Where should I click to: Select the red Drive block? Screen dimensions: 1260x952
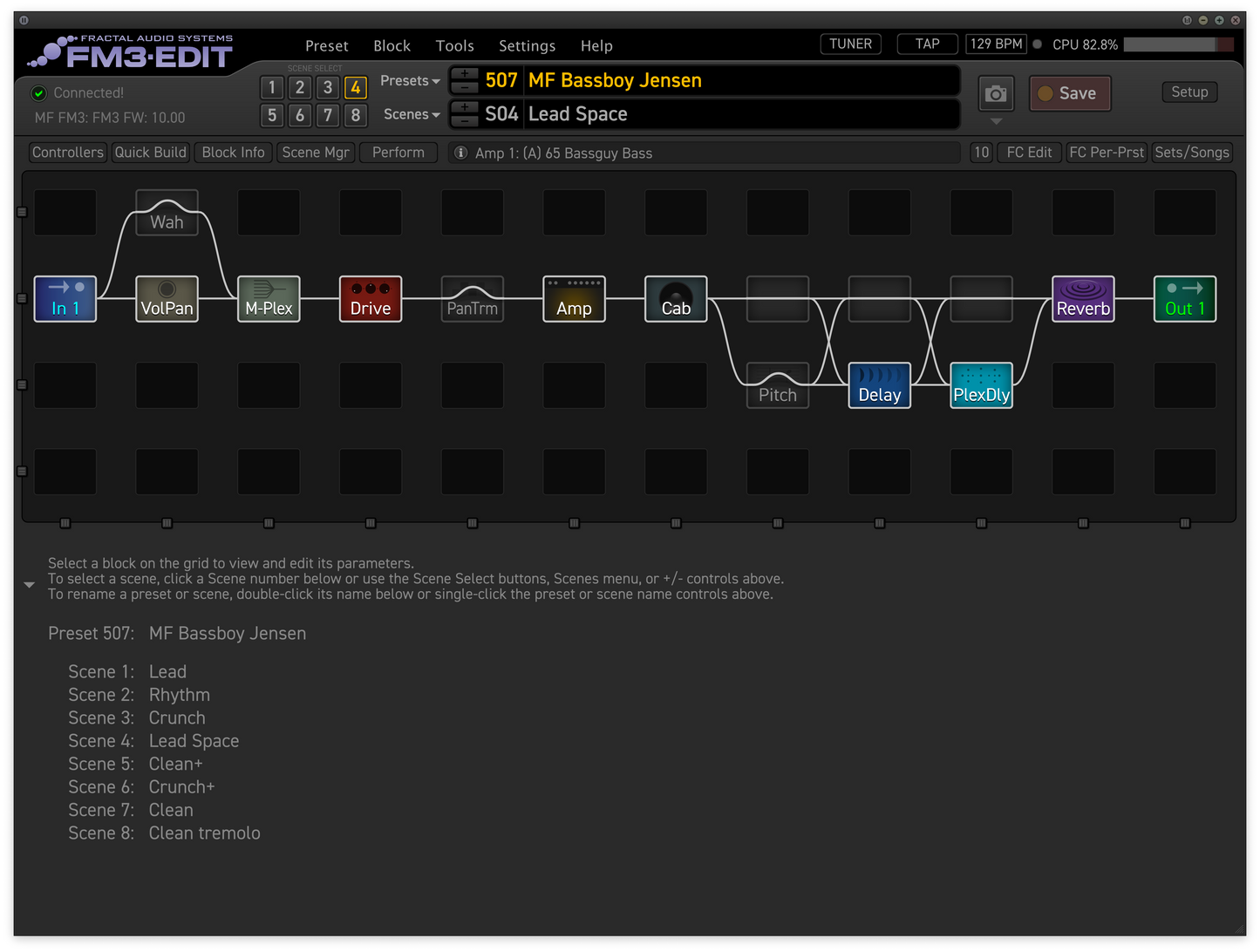tap(371, 299)
